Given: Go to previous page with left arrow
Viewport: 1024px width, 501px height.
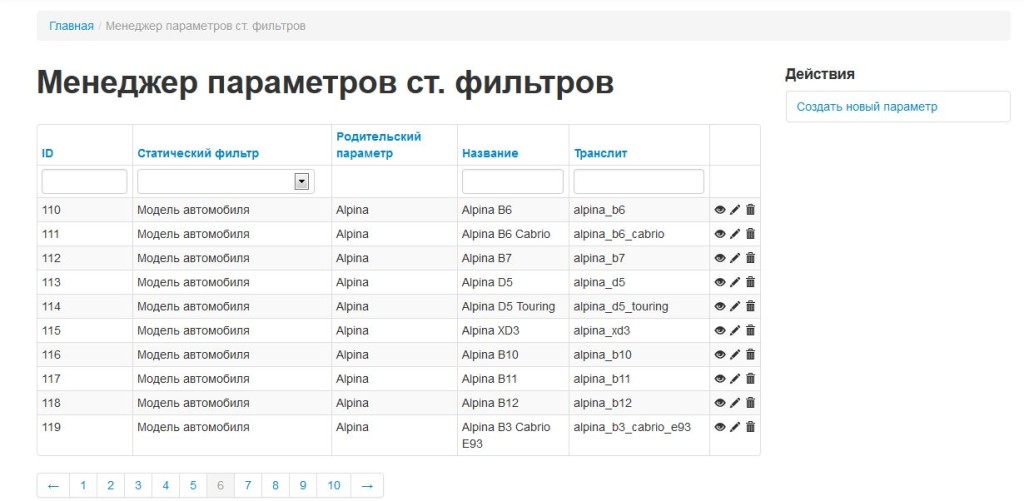Looking at the screenshot, I should 54,485.
